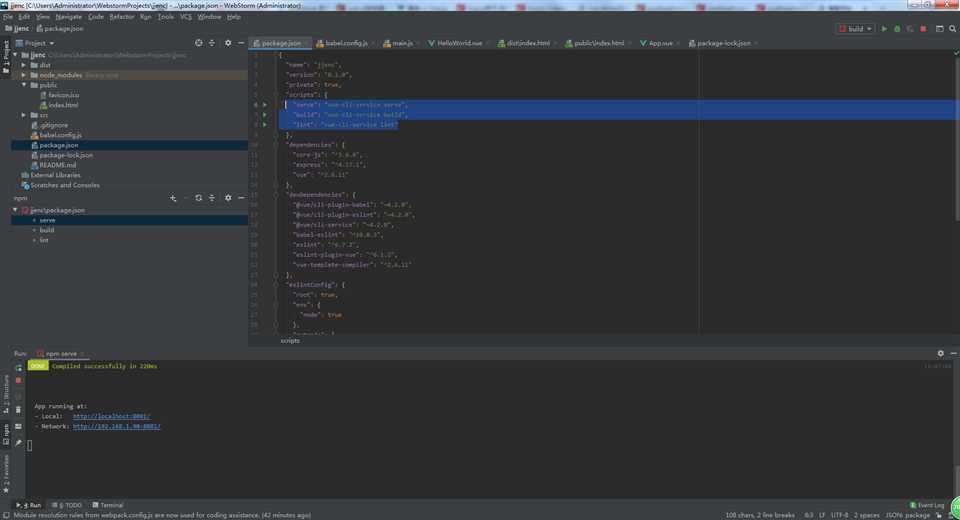Click the UTF-8 encoding in the status bar

[x=839, y=515]
